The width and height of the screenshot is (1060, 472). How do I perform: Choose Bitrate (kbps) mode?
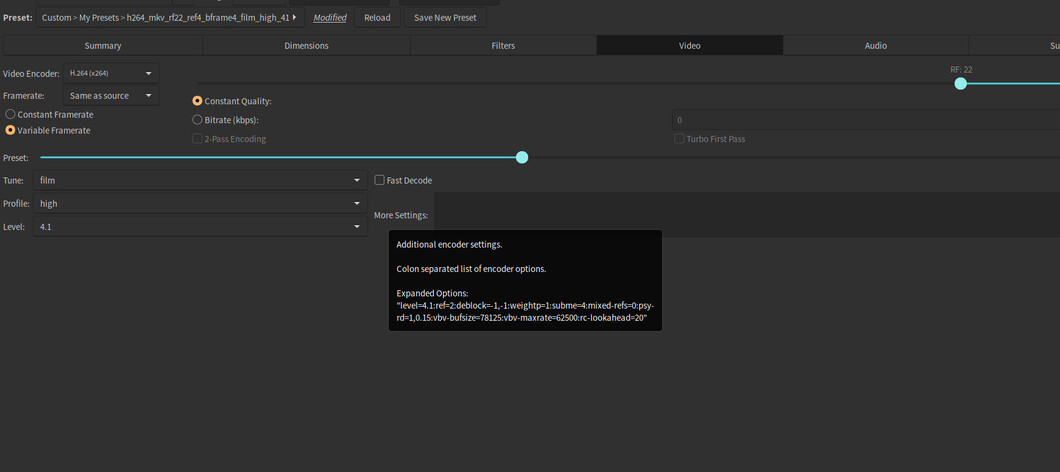[226, 120]
